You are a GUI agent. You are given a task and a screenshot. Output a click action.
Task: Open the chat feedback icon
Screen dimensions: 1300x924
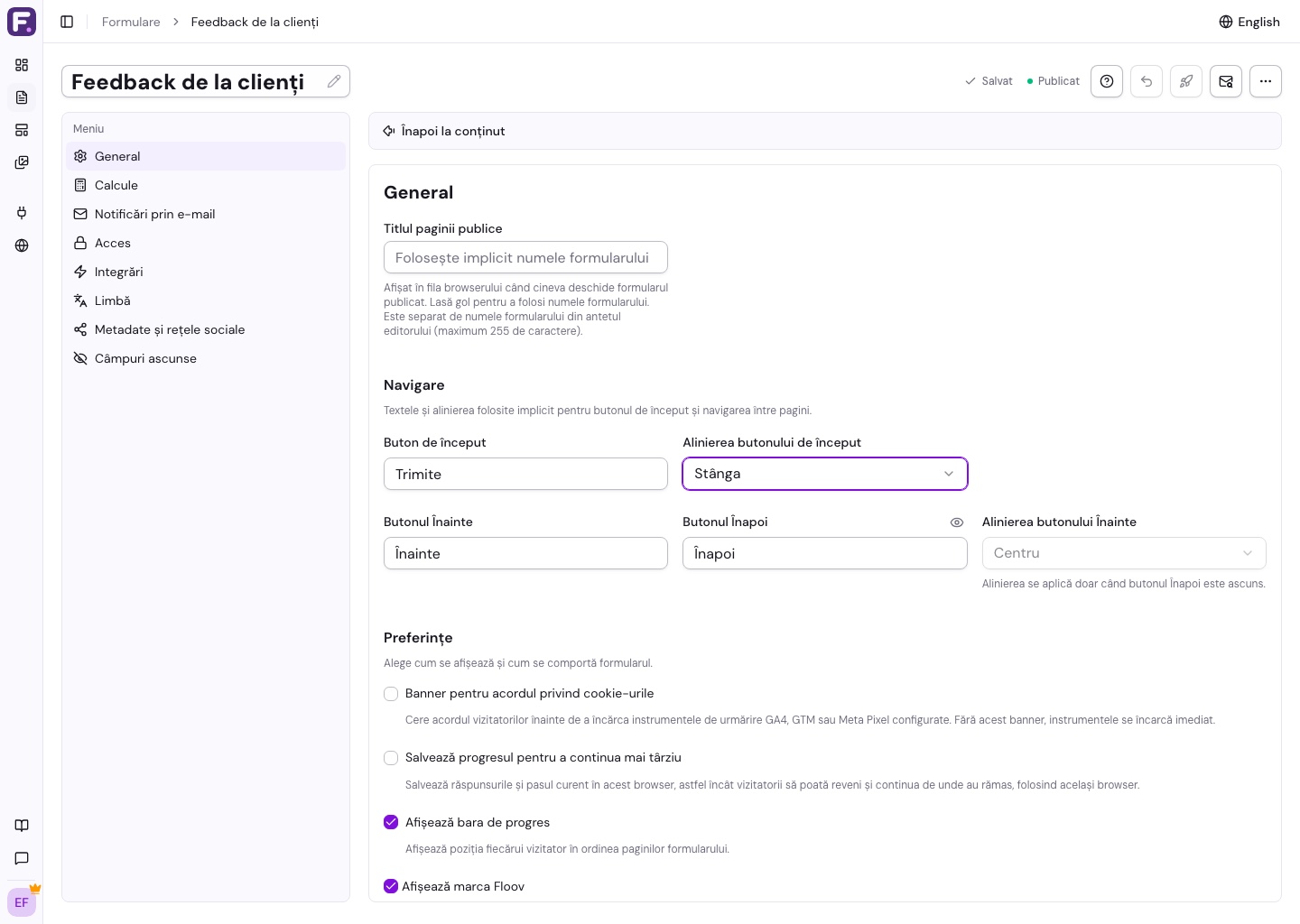click(22, 858)
